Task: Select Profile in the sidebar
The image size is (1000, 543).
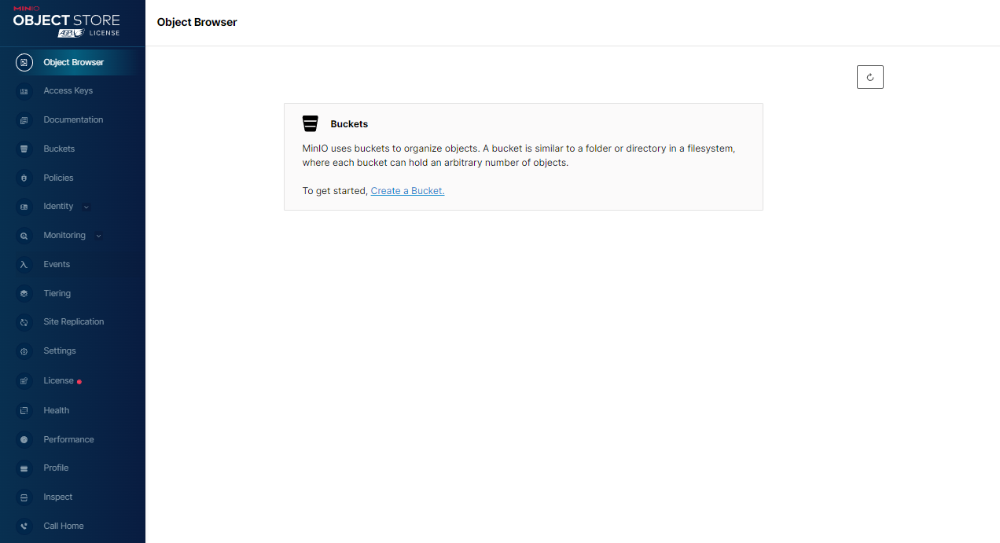Action: tap(56, 468)
